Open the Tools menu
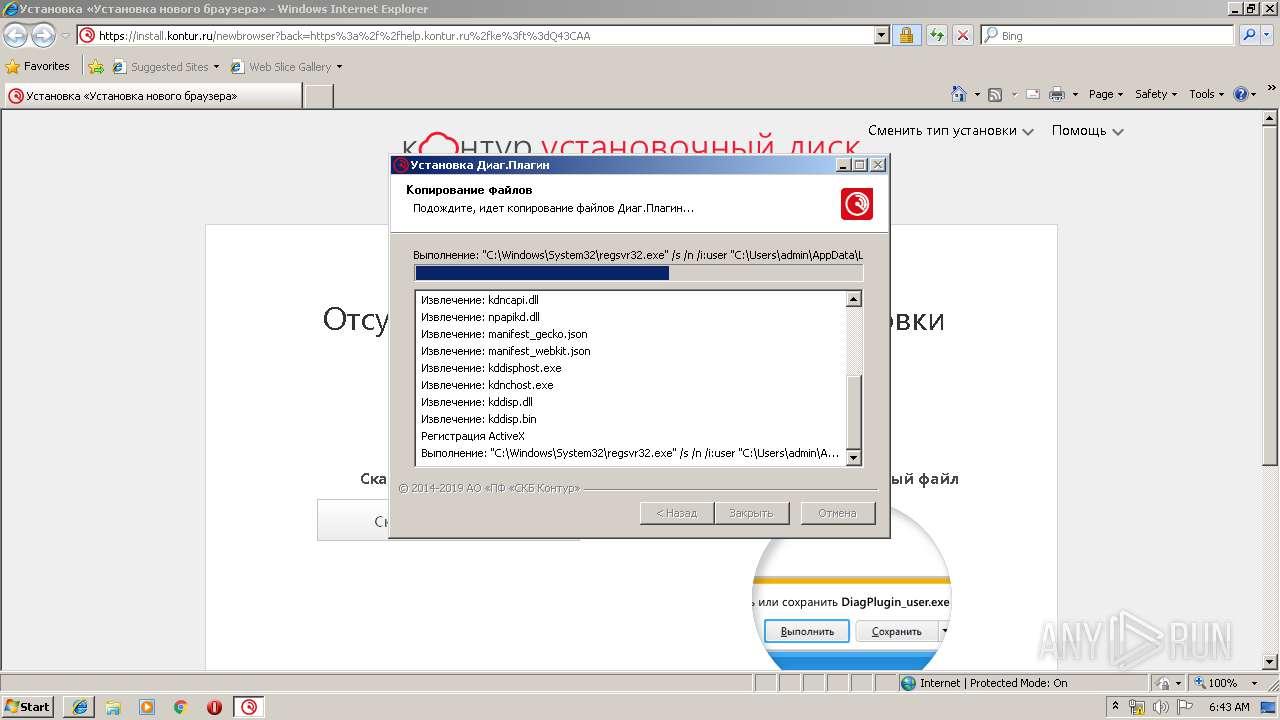Screen dimensions: 1280x720 pyautogui.click(x=1206, y=94)
